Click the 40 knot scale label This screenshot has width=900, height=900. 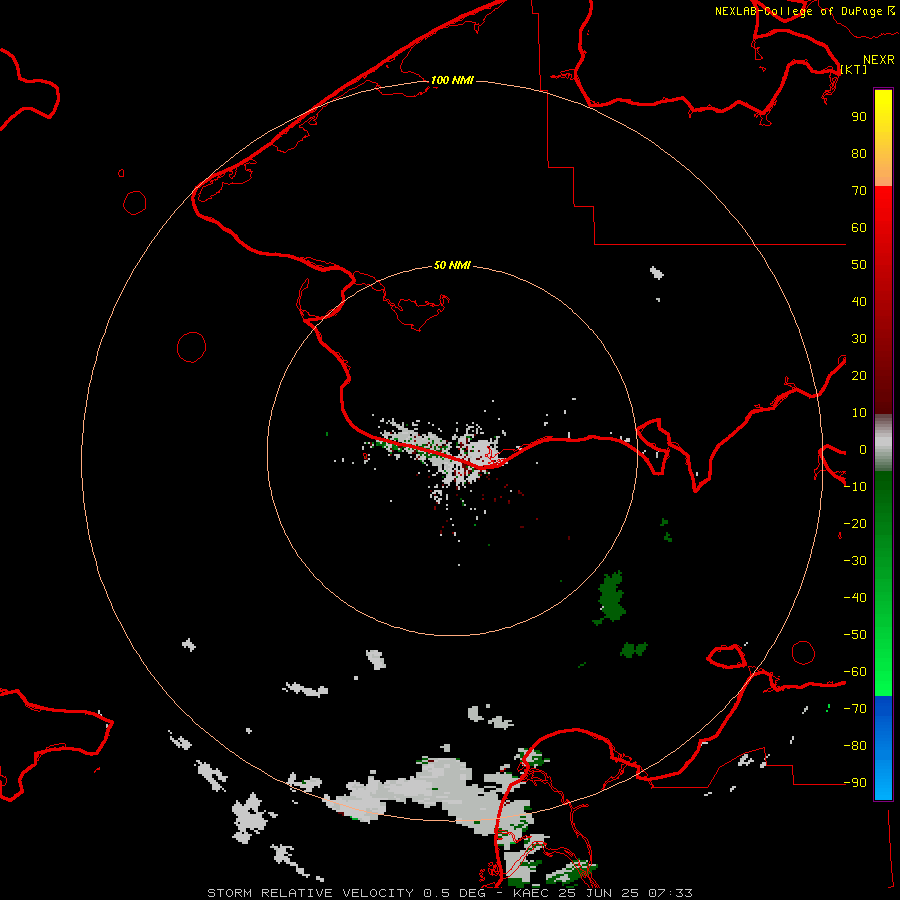(859, 301)
